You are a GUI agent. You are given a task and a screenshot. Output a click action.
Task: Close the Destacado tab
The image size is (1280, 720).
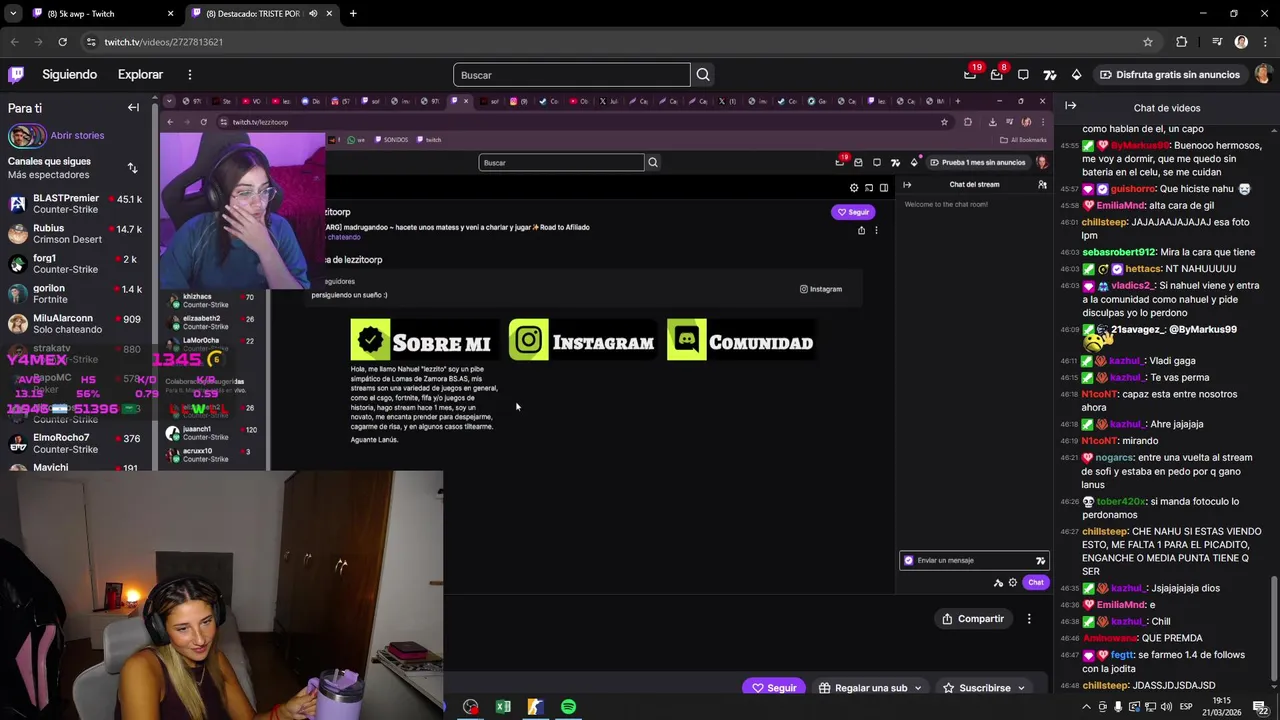(328, 14)
